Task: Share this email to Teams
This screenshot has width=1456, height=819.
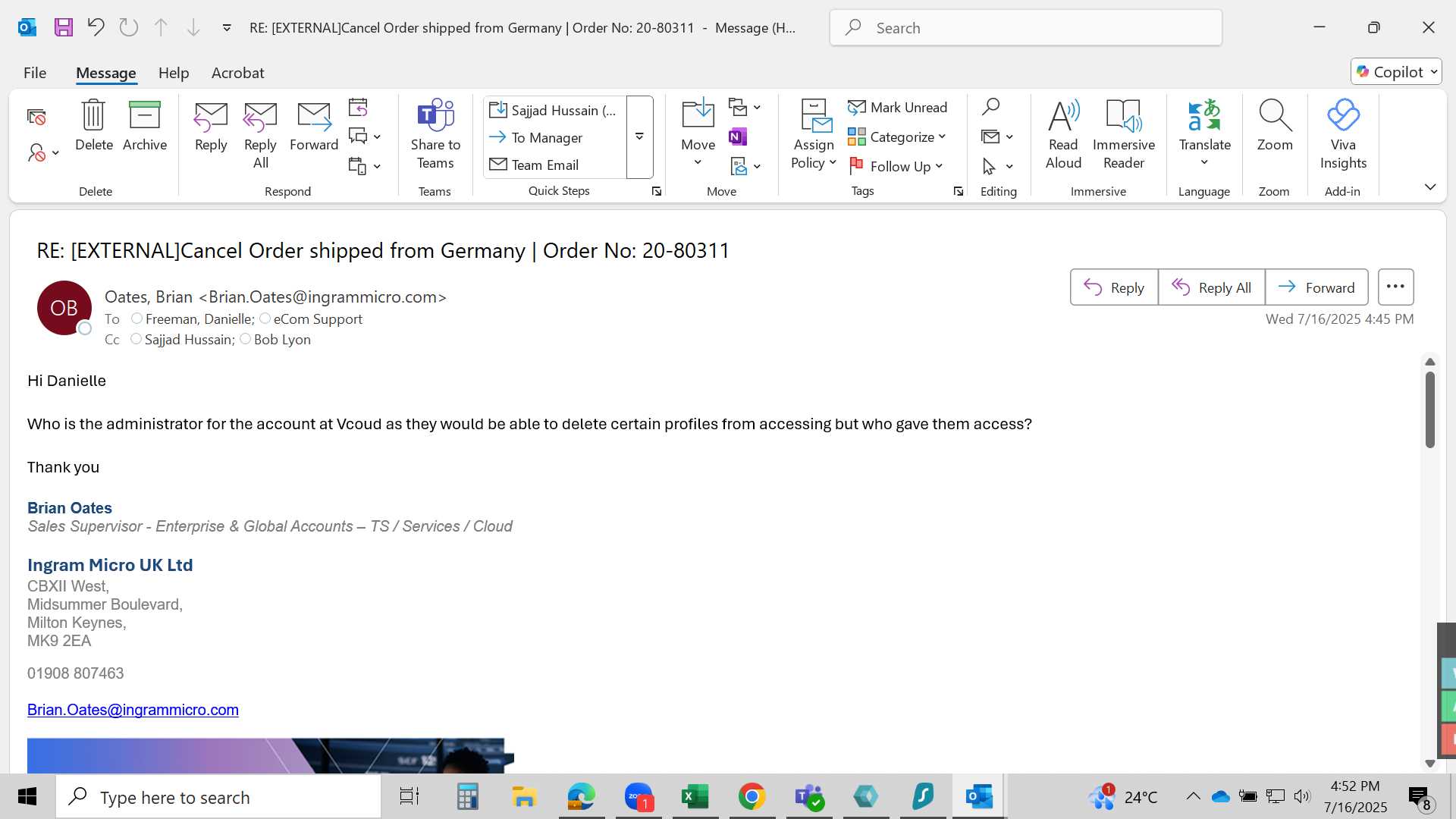Action: click(x=435, y=135)
